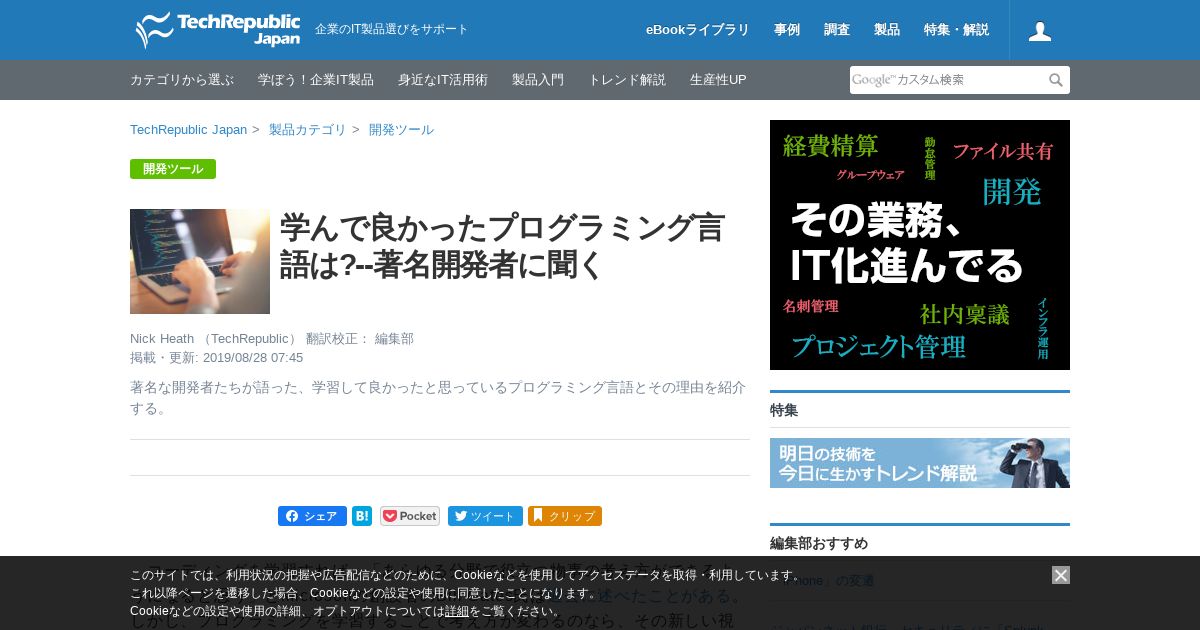Select 身近なIT活用術 in sub navigation
The image size is (1200, 630).
[x=443, y=80]
